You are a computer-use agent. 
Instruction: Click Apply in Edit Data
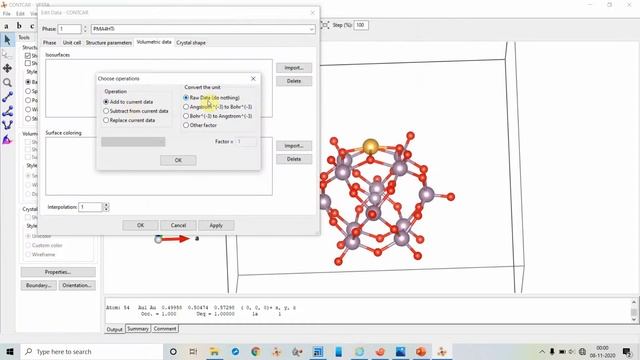coord(216,225)
